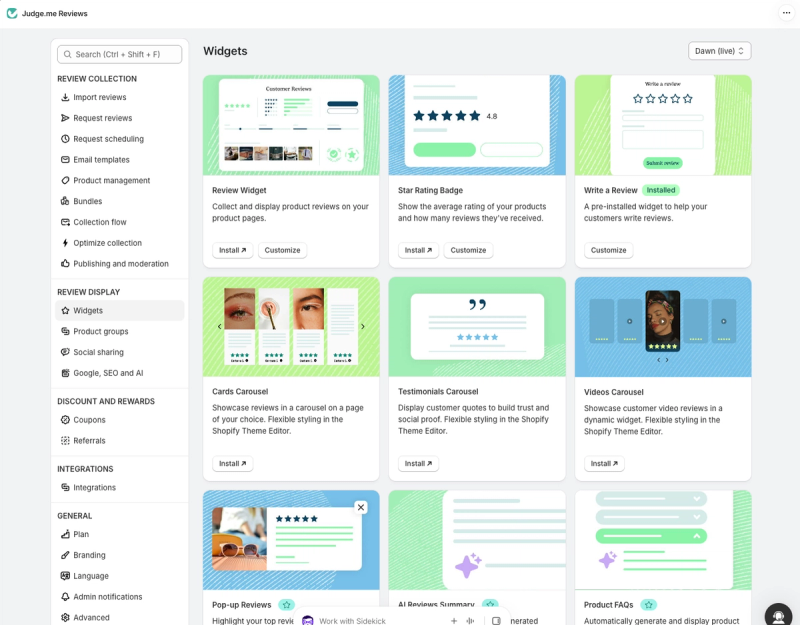Image resolution: width=800 pixels, height=625 pixels.
Task: Click the Testimonials Carousel preview thumbnail
Action: point(477,327)
